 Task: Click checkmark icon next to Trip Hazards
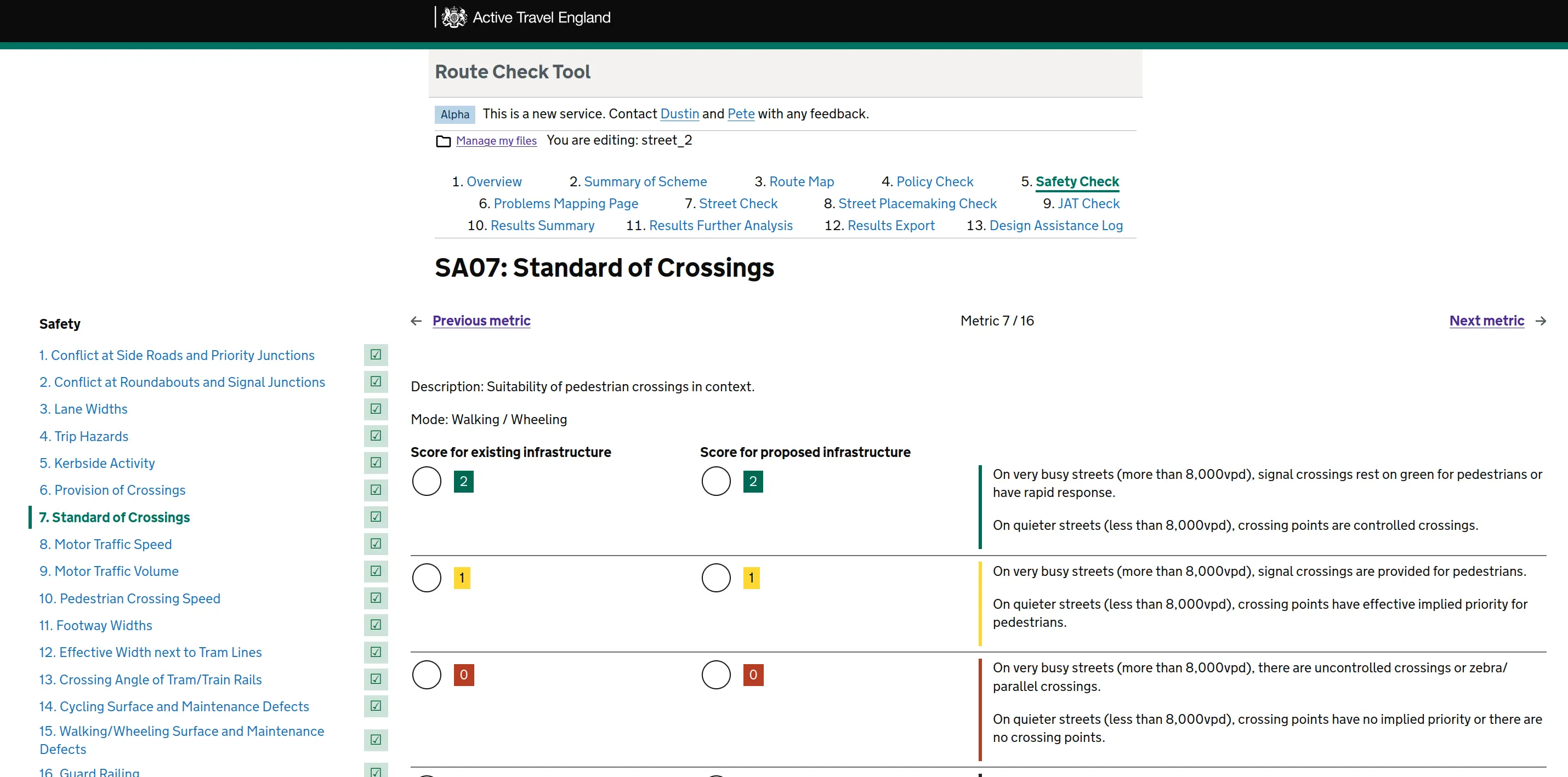(376, 436)
